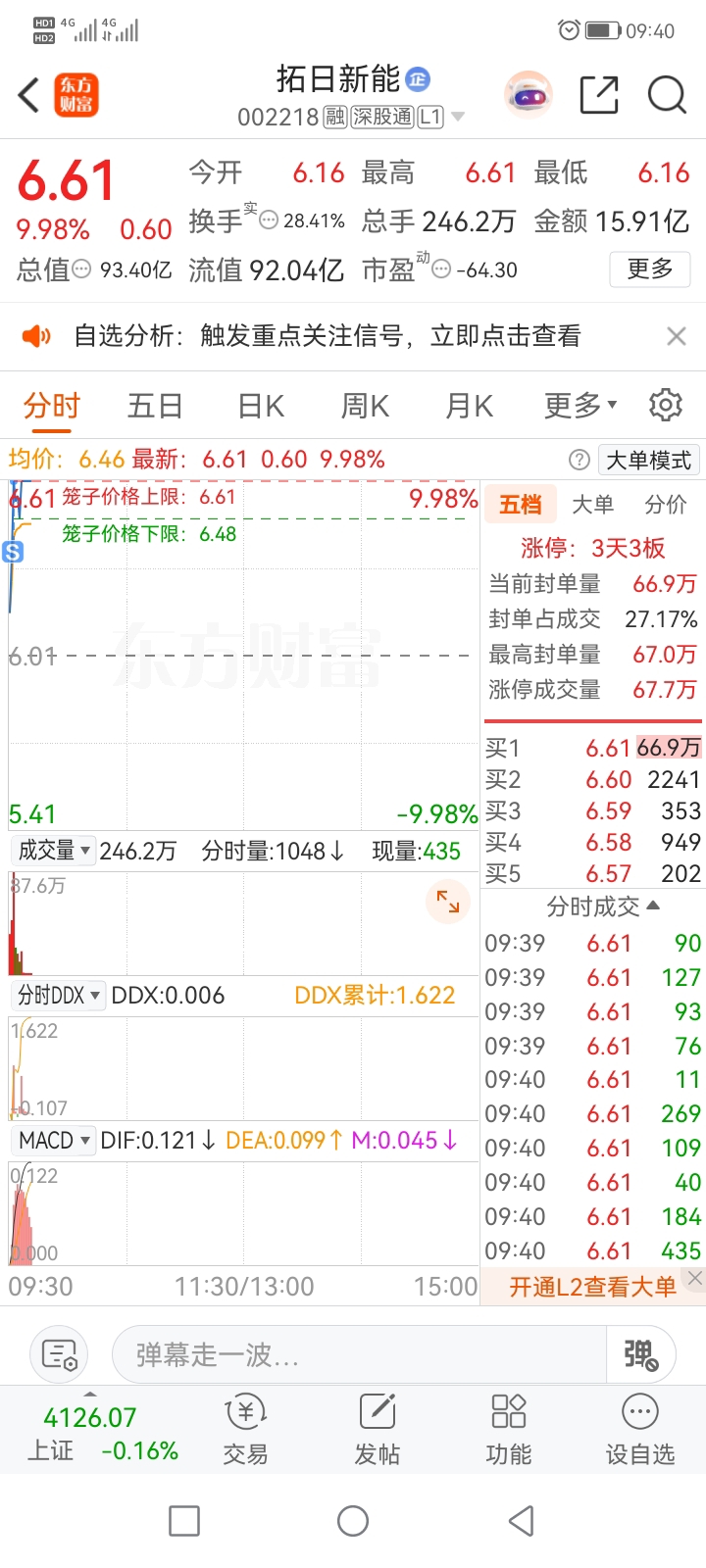Open chart settings gear icon
Screen dimensions: 706x1568
pos(666,404)
